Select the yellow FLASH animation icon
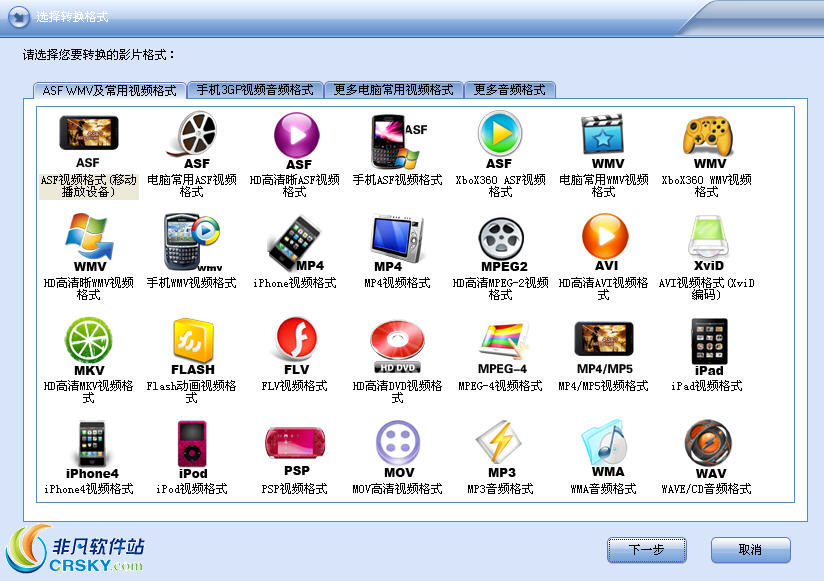Screen dimensions: 824x581 193,346
